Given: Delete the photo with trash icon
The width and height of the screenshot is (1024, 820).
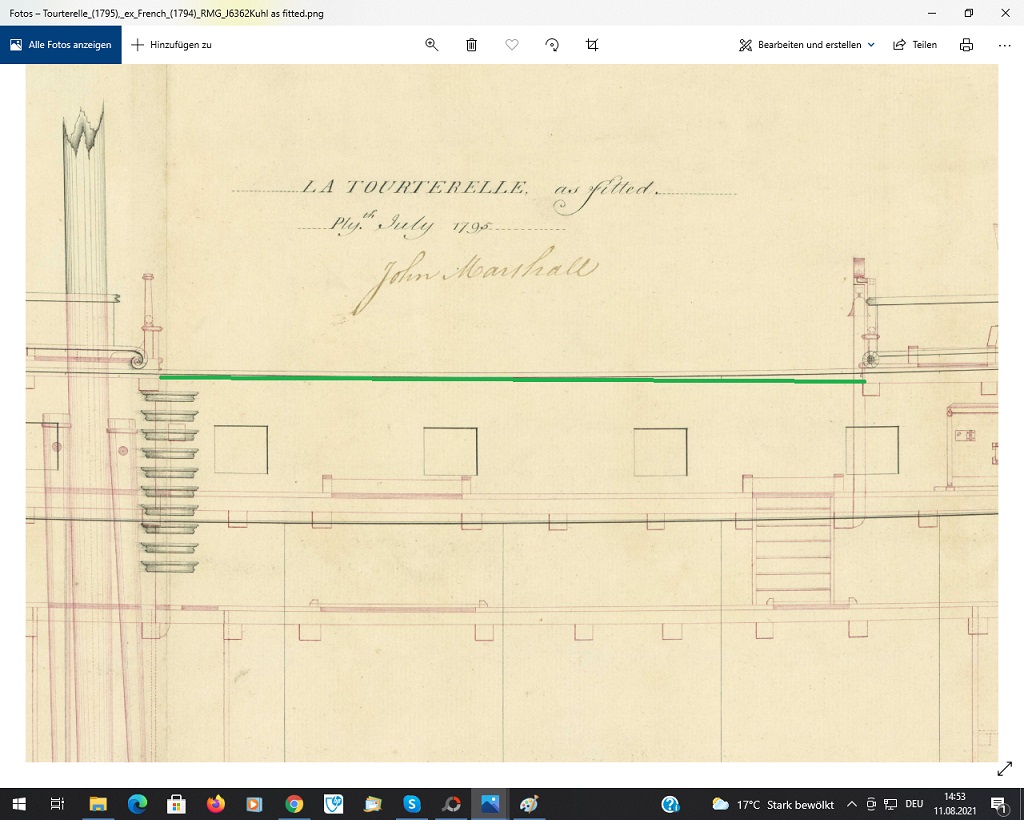Looking at the screenshot, I should 472,44.
